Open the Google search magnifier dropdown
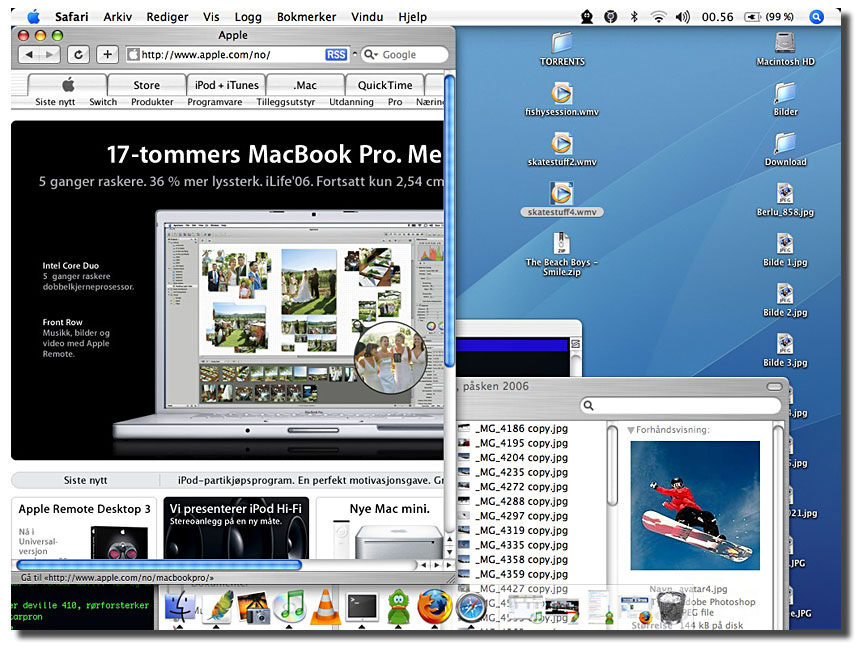Image resolution: width=858 pixels, height=648 pixels. pyautogui.click(x=372, y=54)
